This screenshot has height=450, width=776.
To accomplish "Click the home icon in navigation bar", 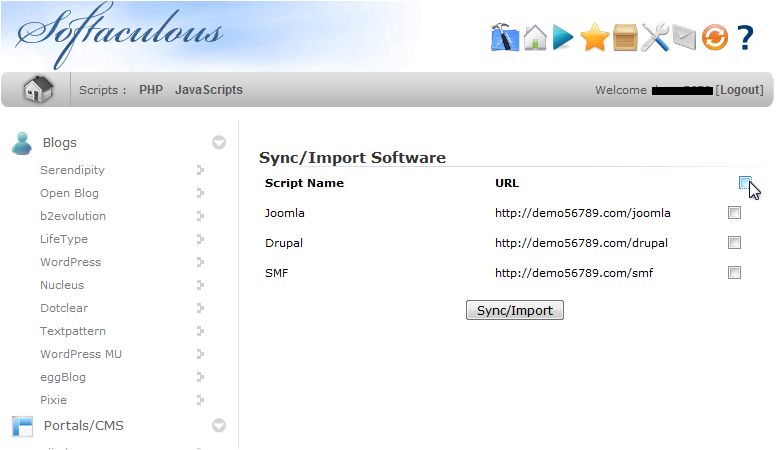I will [x=38, y=90].
